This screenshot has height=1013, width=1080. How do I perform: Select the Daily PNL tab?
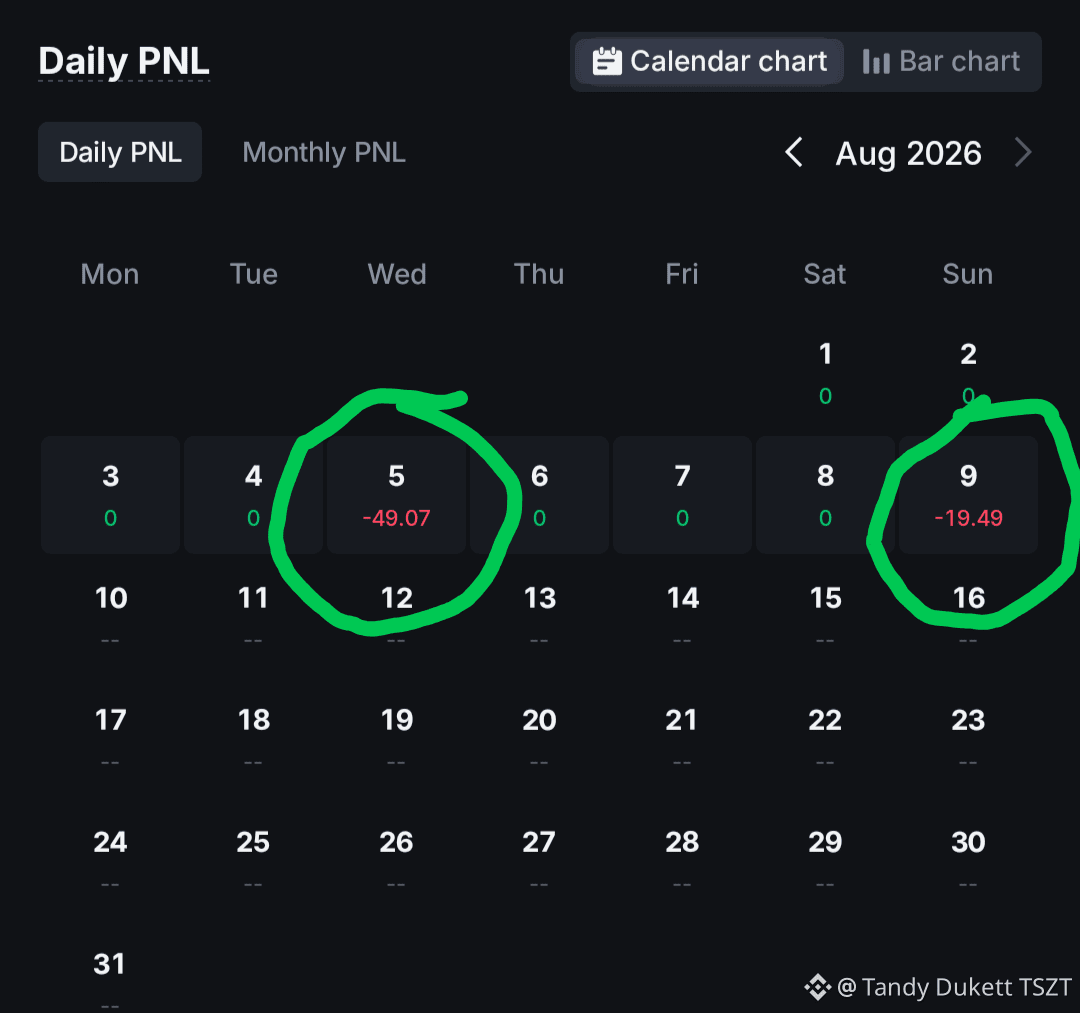pyautogui.click(x=120, y=152)
